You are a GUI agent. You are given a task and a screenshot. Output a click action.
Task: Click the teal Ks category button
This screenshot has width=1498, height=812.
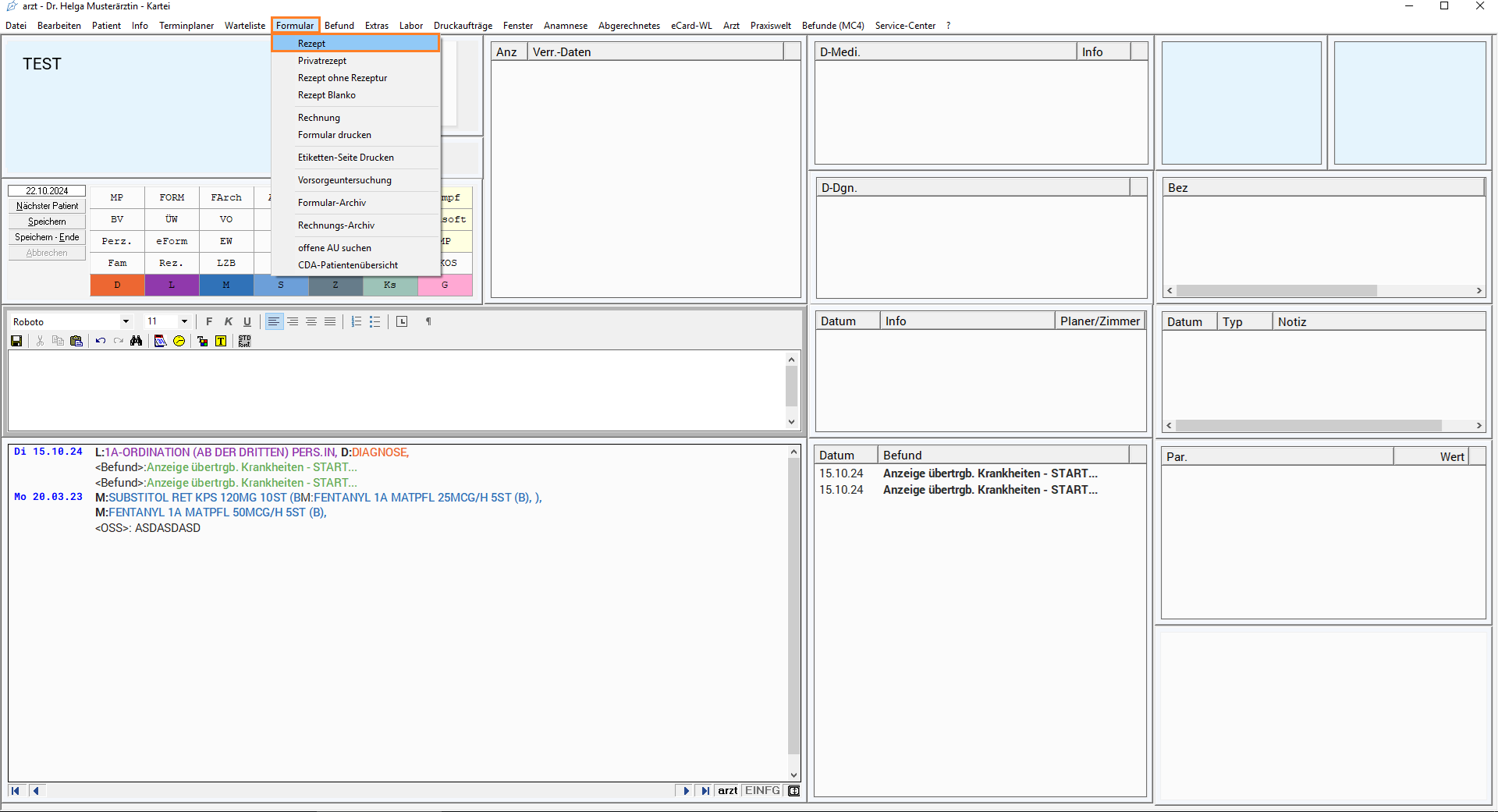tap(390, 285)
